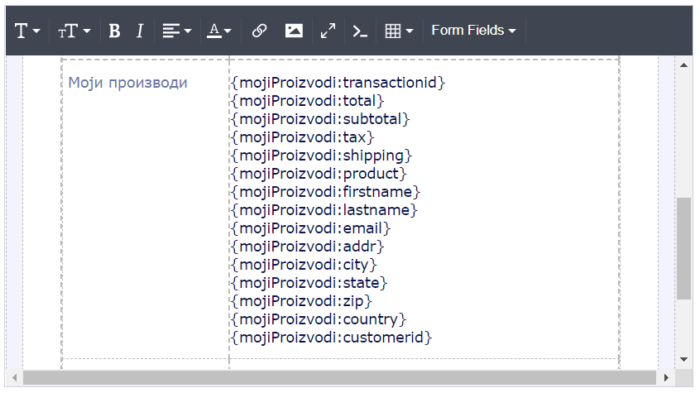This screenshot has height=393, width=700.
Task: Click the {mojiProizvodi:tax} placeholder
Action: (x=302, y=137)
